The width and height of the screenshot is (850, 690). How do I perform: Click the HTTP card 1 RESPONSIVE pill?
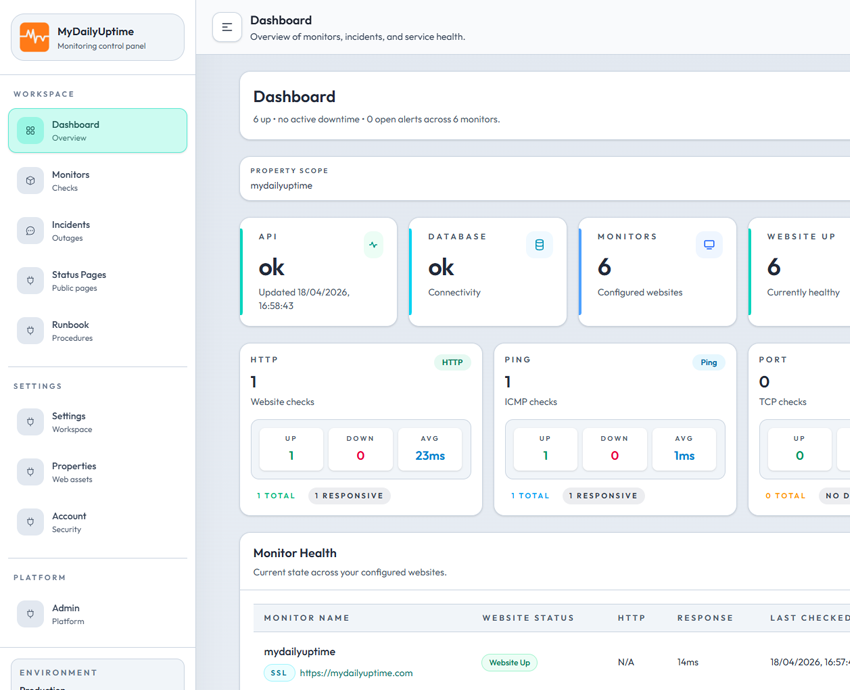click(349, 496)
